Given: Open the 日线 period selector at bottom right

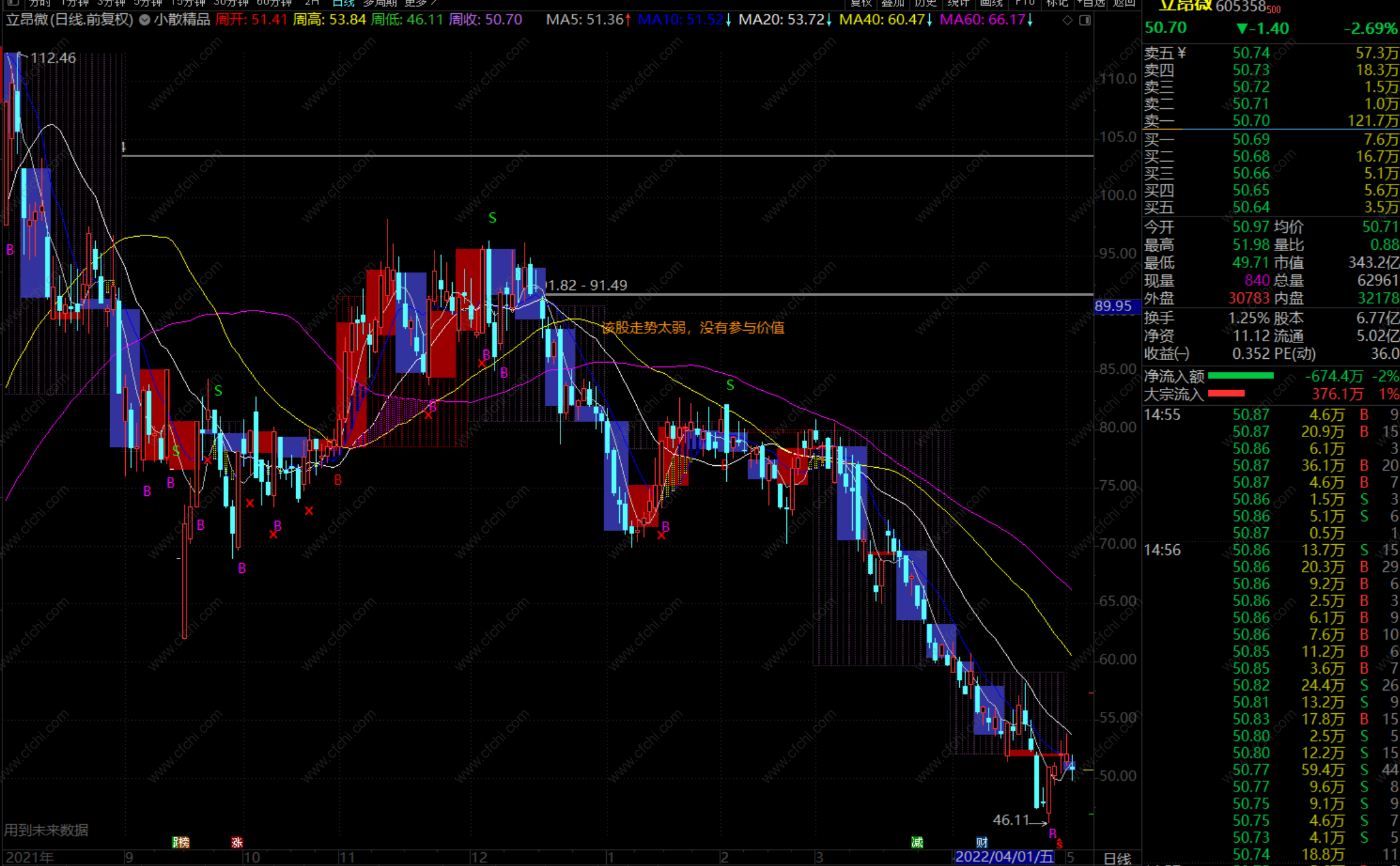Looking at the screenshot, I should (x=1117, y=858).
